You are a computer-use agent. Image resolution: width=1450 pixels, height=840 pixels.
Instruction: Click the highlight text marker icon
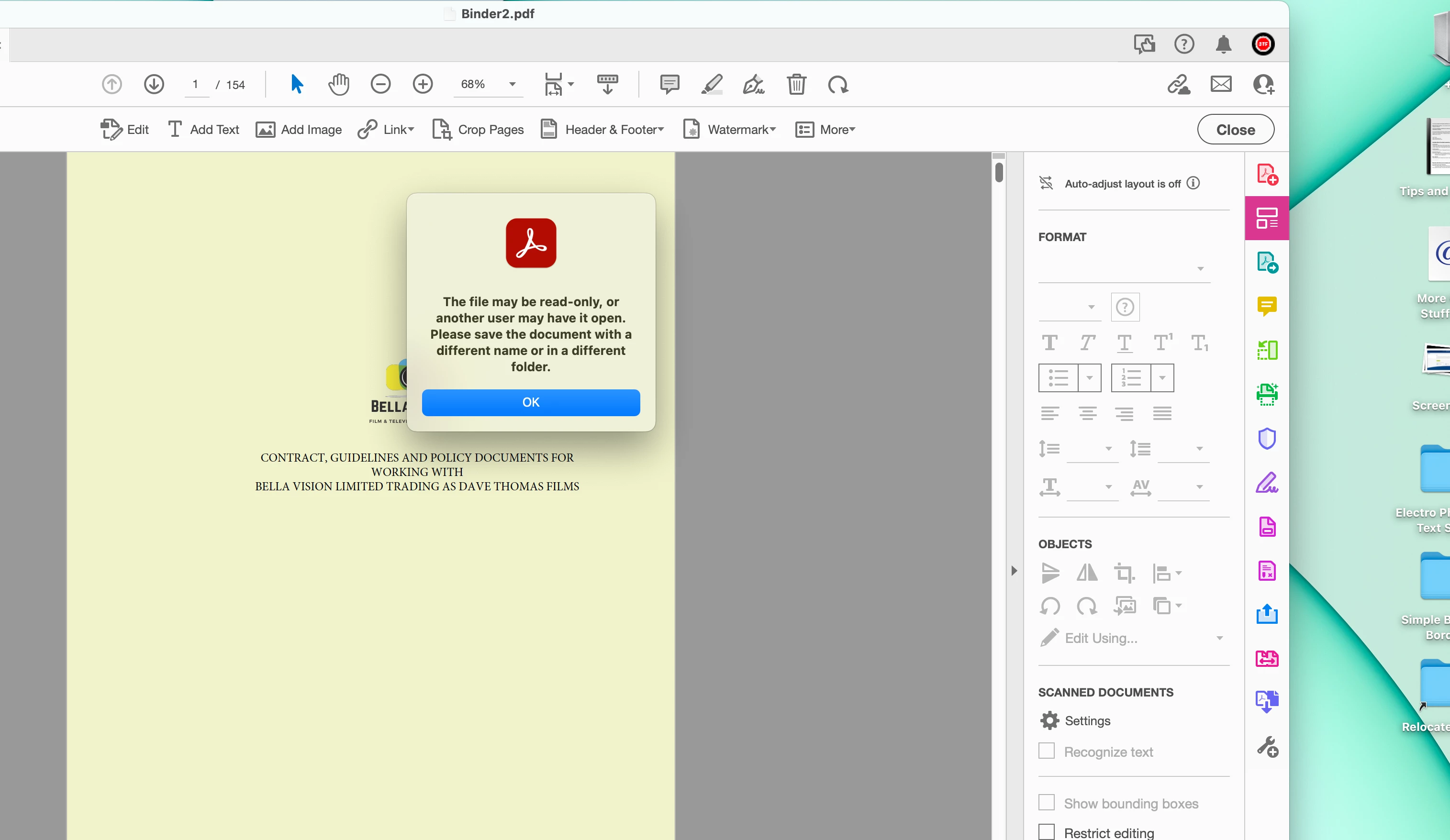click(712, 85)
